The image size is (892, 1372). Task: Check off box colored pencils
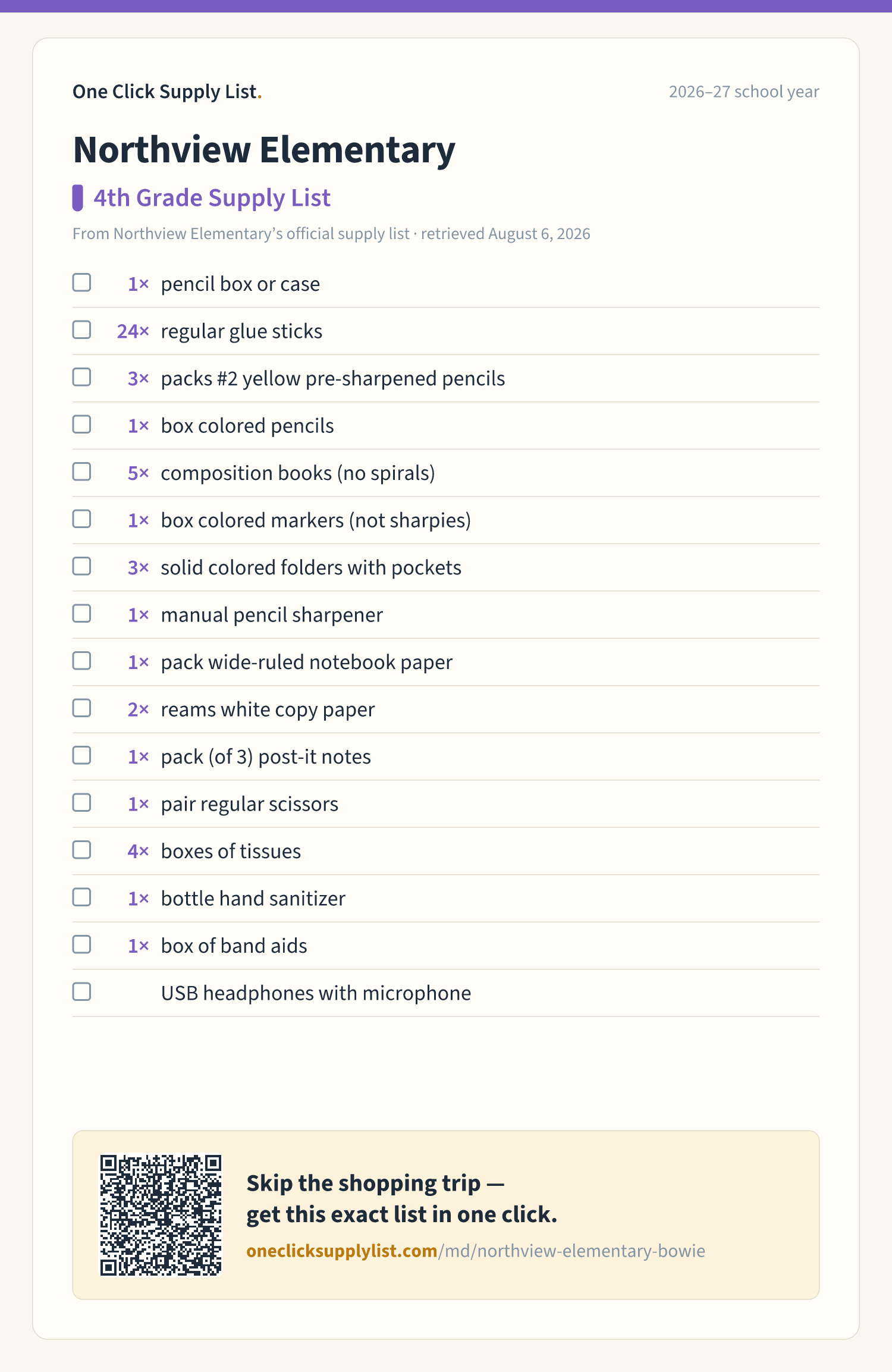(x=81, y=425)
